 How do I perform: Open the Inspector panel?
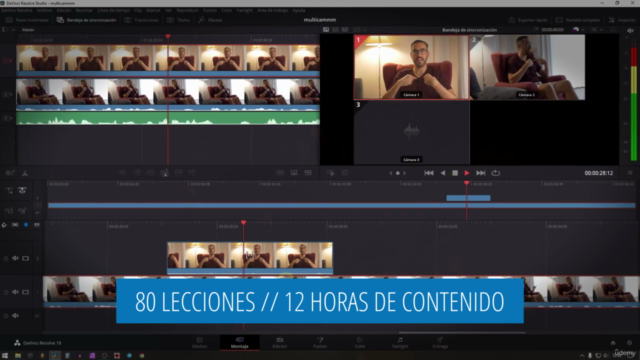(x=622, y=20)
